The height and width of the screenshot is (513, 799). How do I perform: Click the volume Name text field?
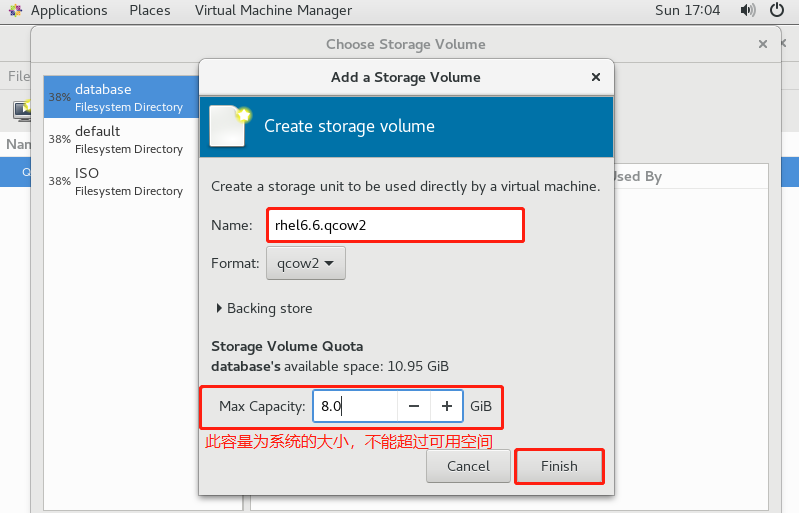(x=395, y=225)
